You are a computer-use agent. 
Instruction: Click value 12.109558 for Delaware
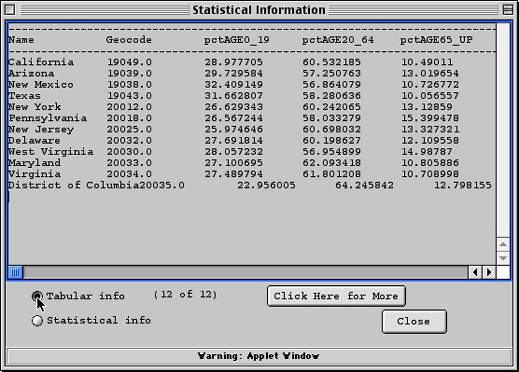coord(430,140)
